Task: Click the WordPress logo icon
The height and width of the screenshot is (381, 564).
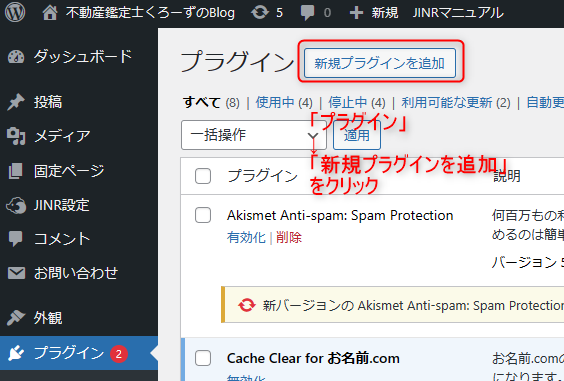Action: [15, 12]
